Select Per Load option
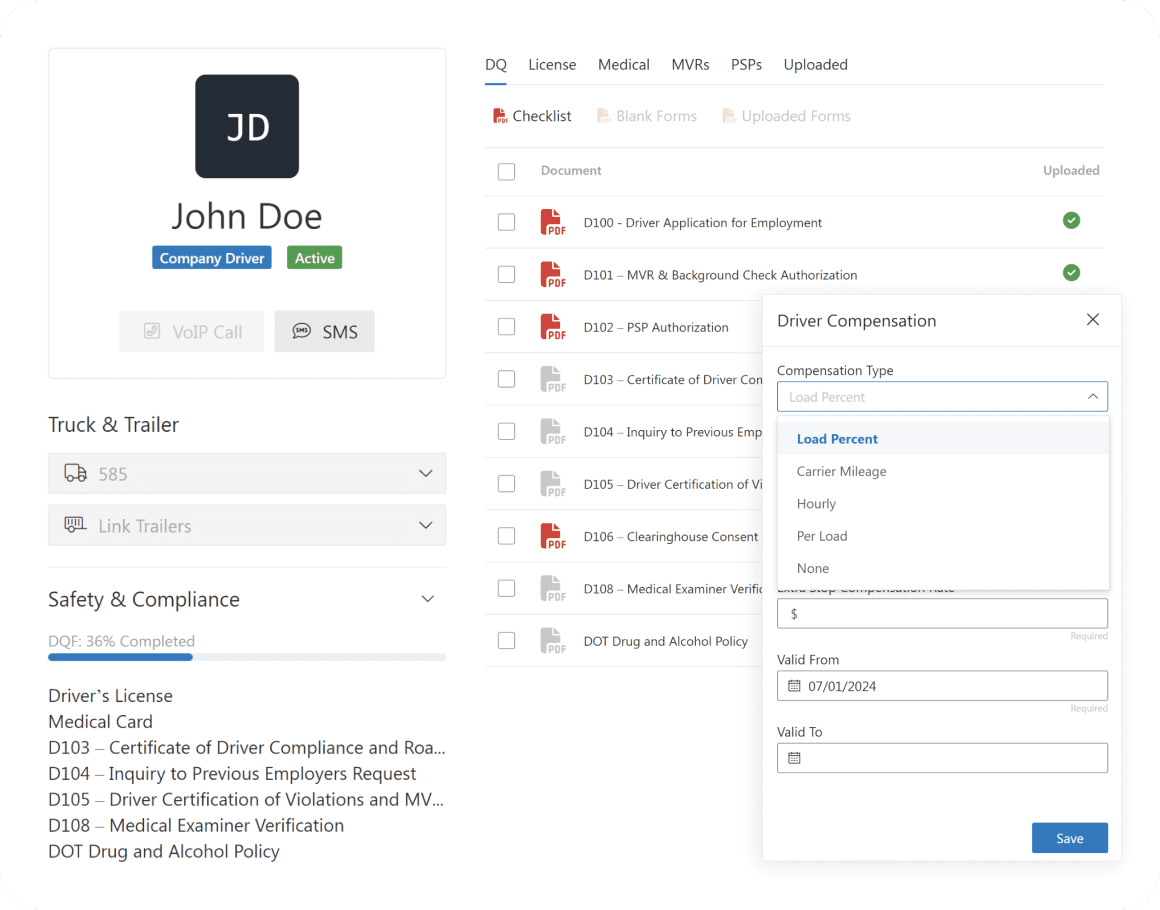Screen dimensions: 1160x910 (943, 536)
